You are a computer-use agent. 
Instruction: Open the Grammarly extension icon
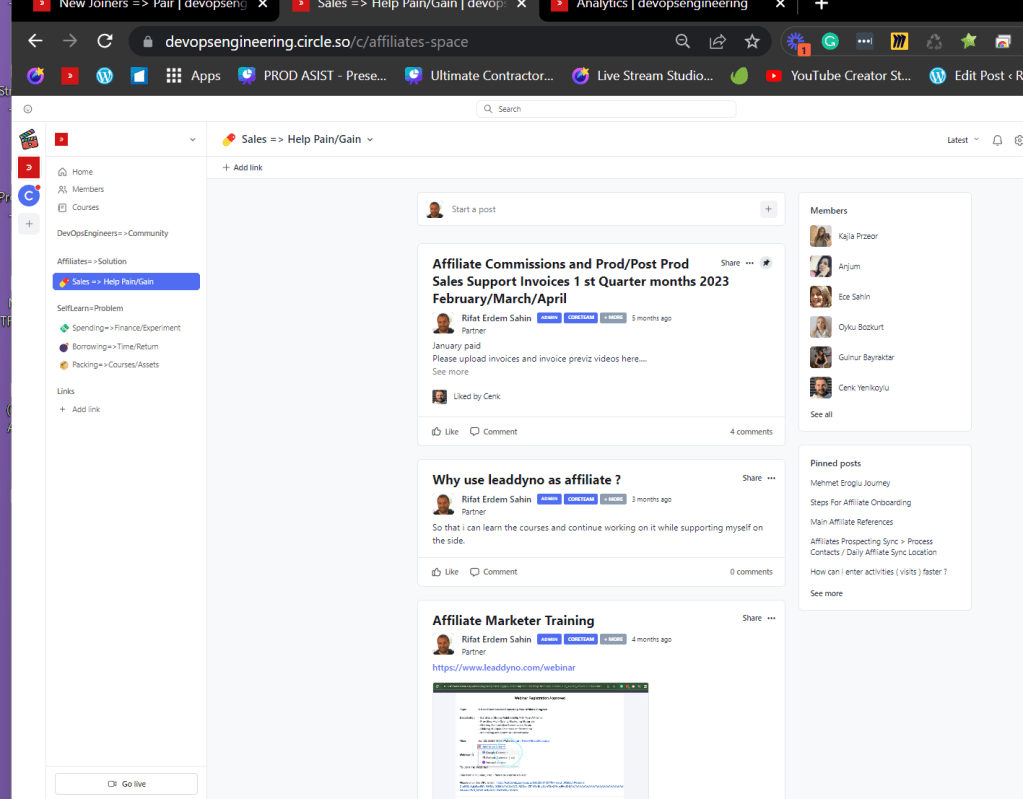[x=830, y=42]
